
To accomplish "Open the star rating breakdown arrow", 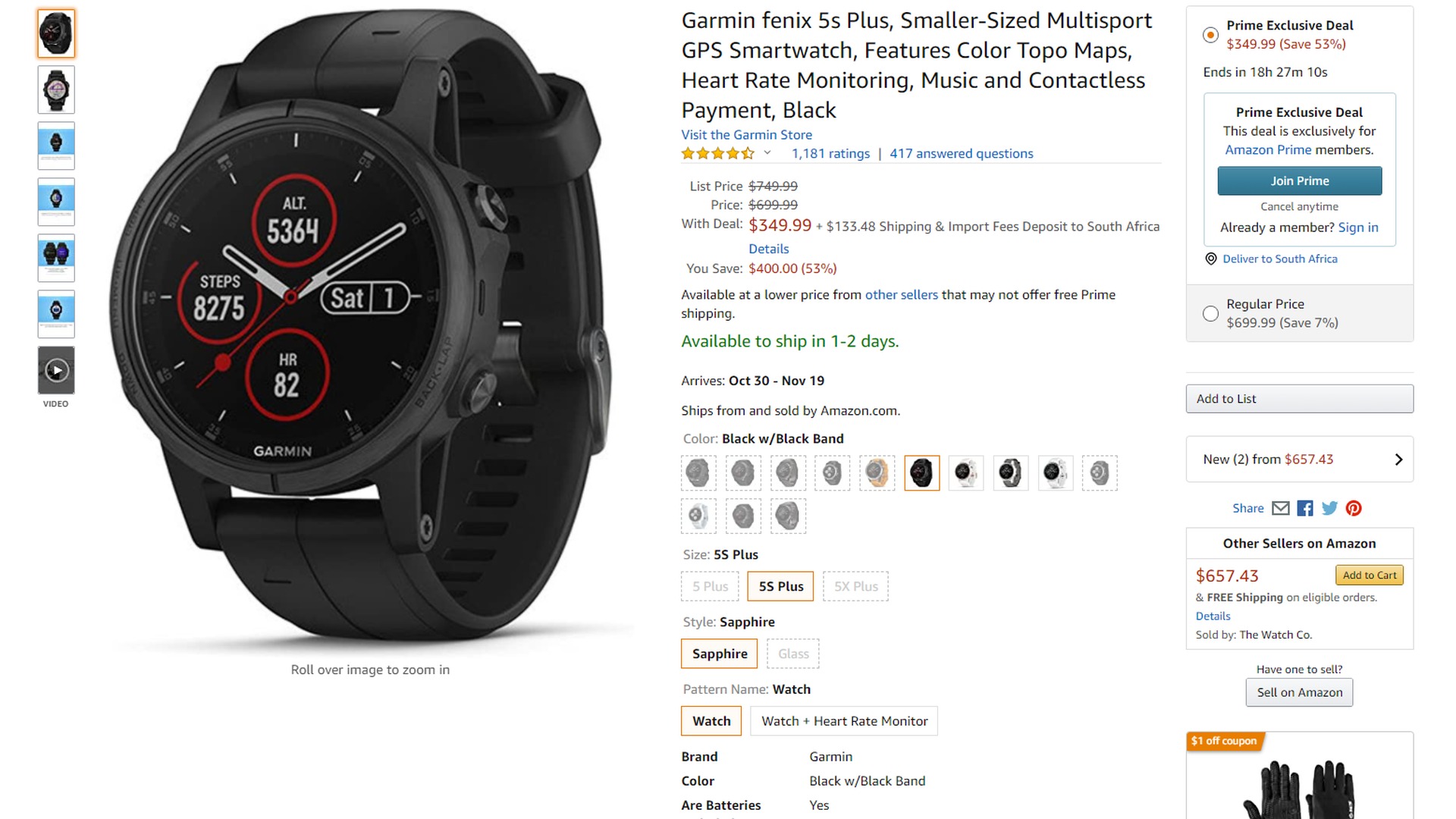I will [x=767, y=153].
